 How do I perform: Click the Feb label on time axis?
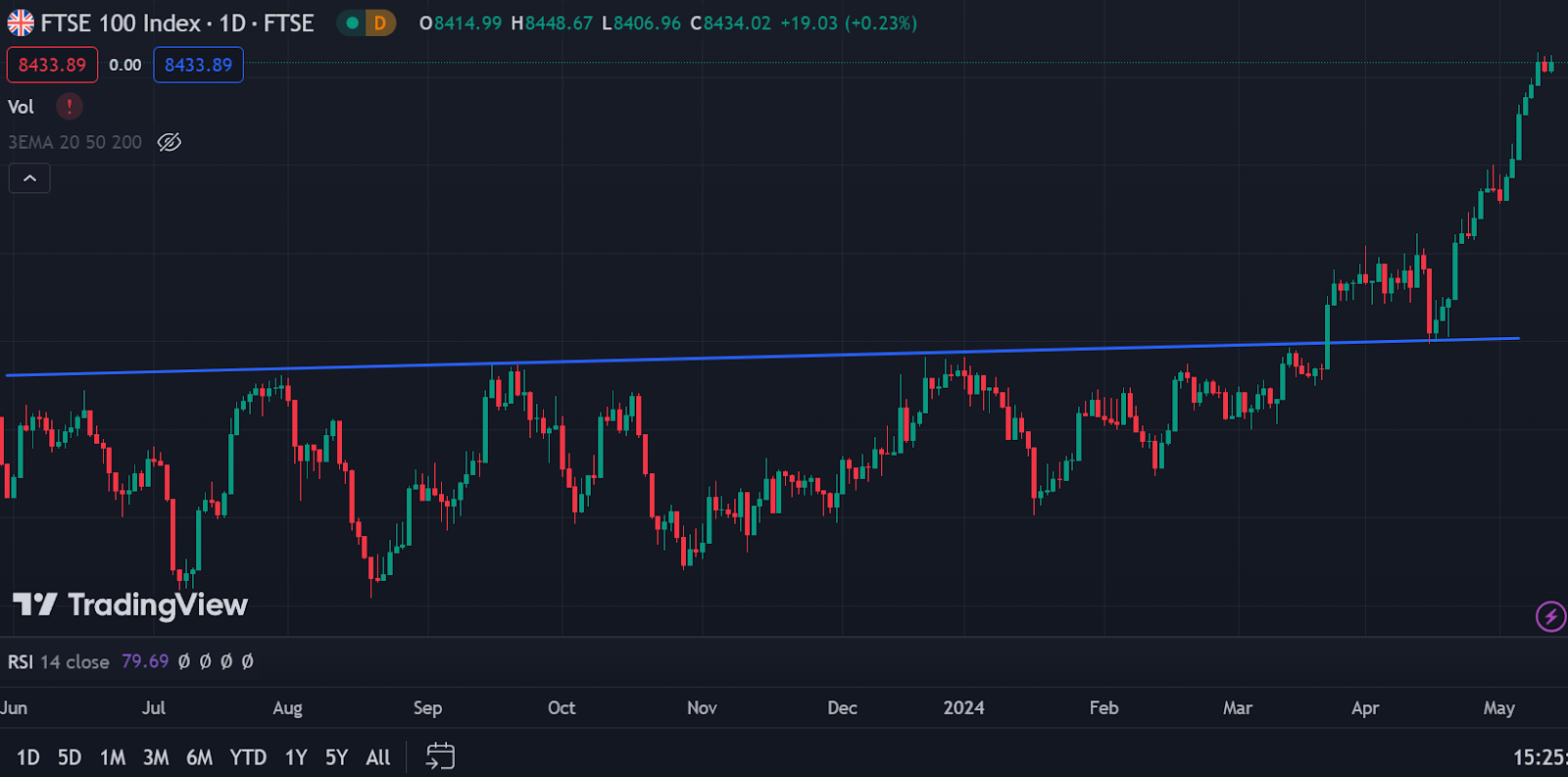(x=1103, y=707)
